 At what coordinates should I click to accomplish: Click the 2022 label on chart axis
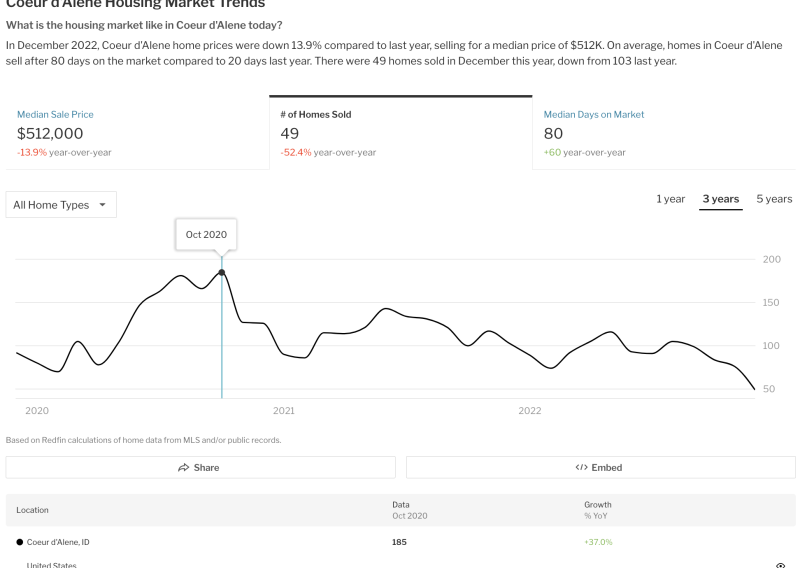pos(529,410)
